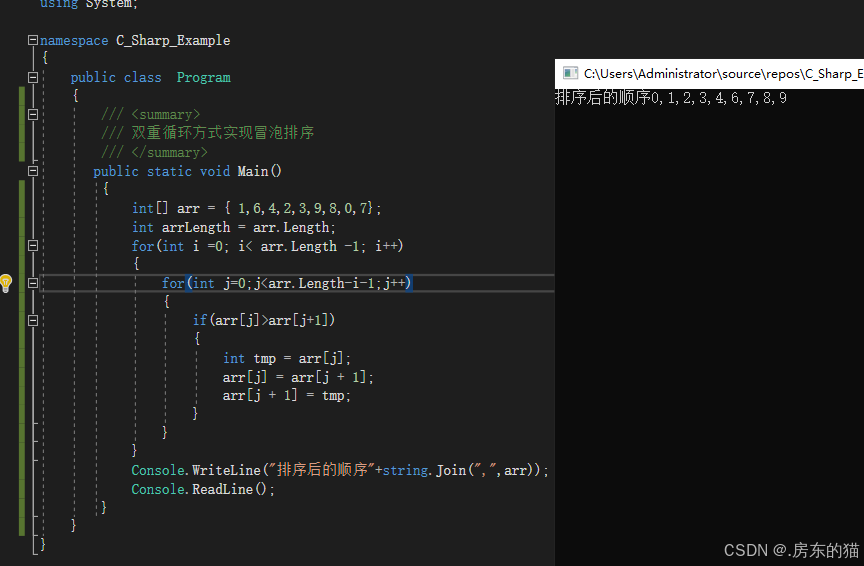Click the console output line 排序后的顺序0,1,2,3,4,6,7,8,9
Screen dimensions: 864x566
[x=671, y=98]
